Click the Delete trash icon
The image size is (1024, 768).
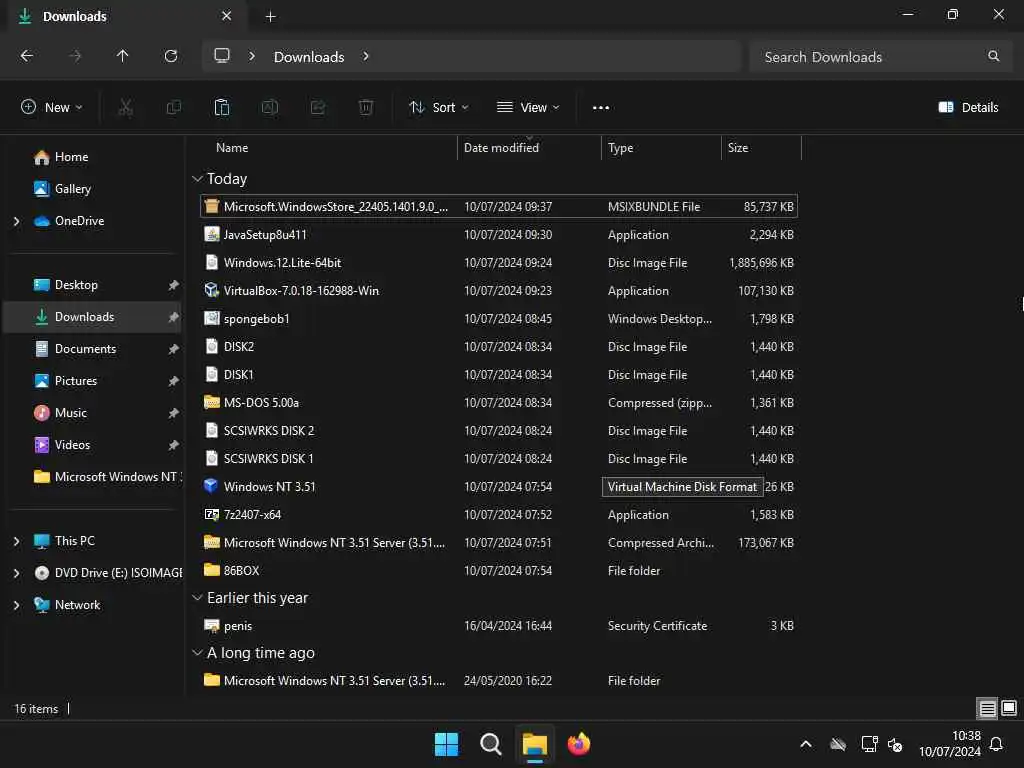coord(366,107)
